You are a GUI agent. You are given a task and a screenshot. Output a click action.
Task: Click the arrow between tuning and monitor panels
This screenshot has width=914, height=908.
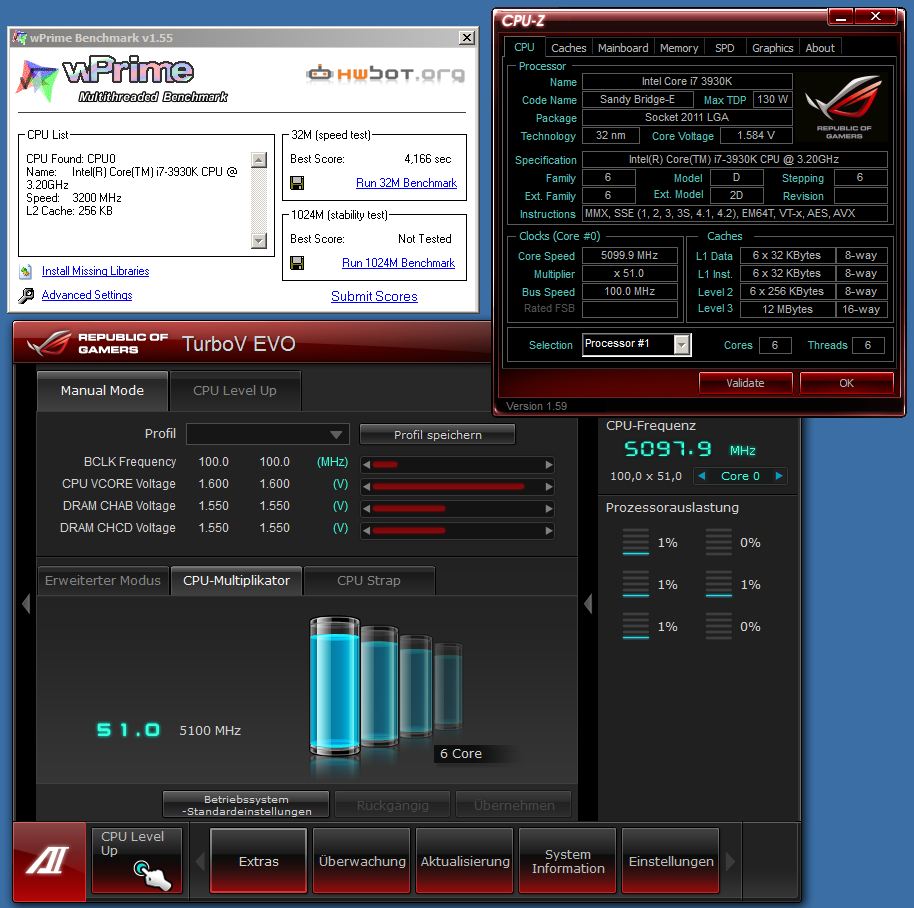[x=588, y=603]
